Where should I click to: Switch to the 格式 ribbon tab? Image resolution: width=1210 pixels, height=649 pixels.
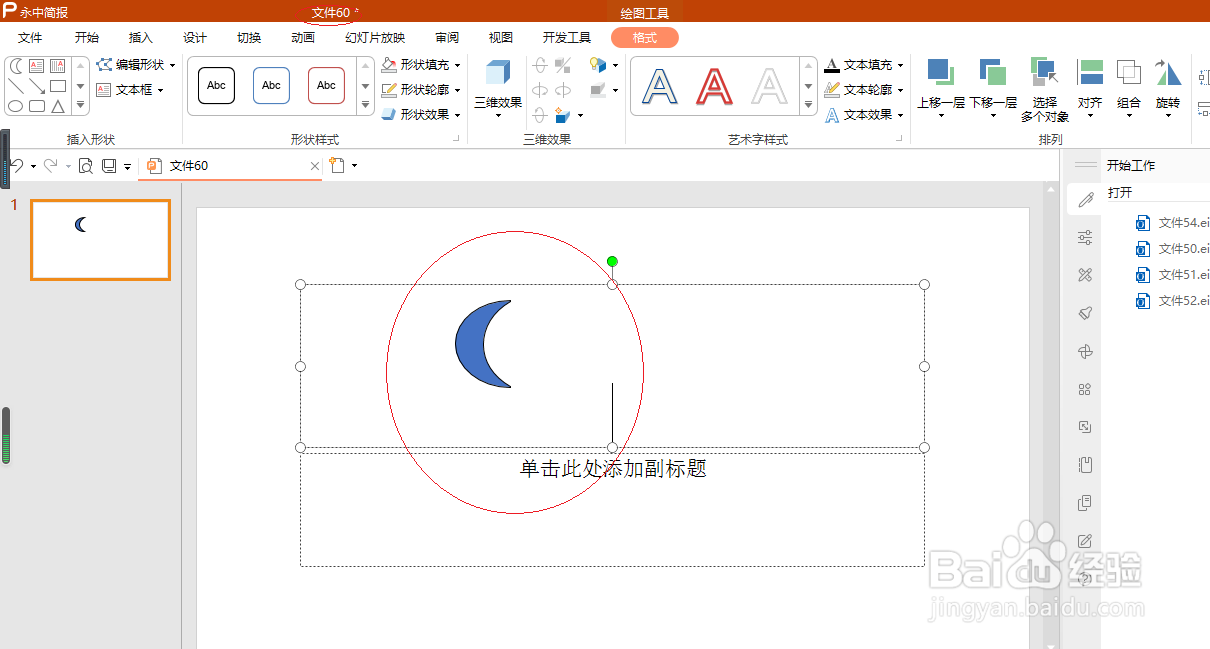[644, 37]
